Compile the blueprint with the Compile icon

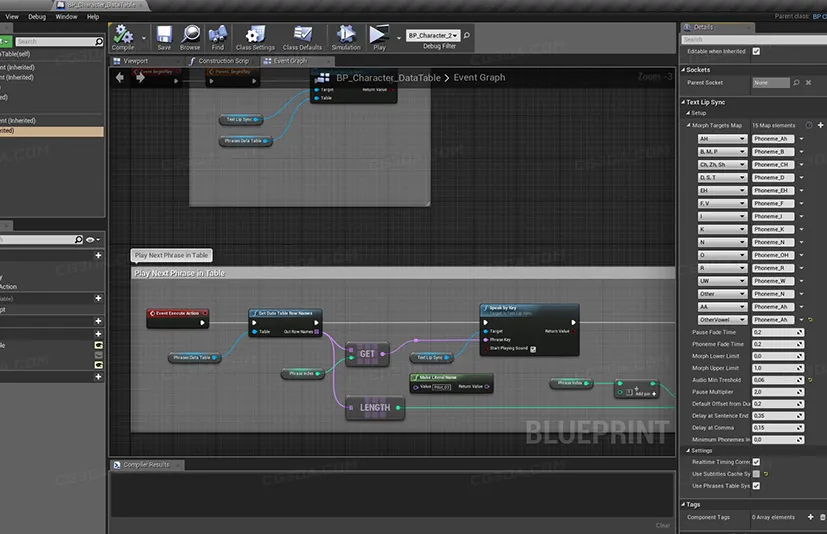click(123, 37)
